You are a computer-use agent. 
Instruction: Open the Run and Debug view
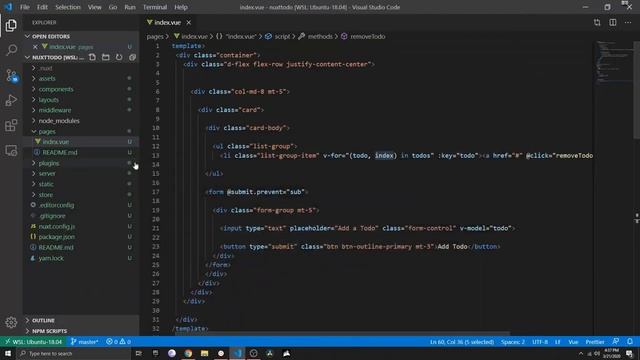[11, 100]
